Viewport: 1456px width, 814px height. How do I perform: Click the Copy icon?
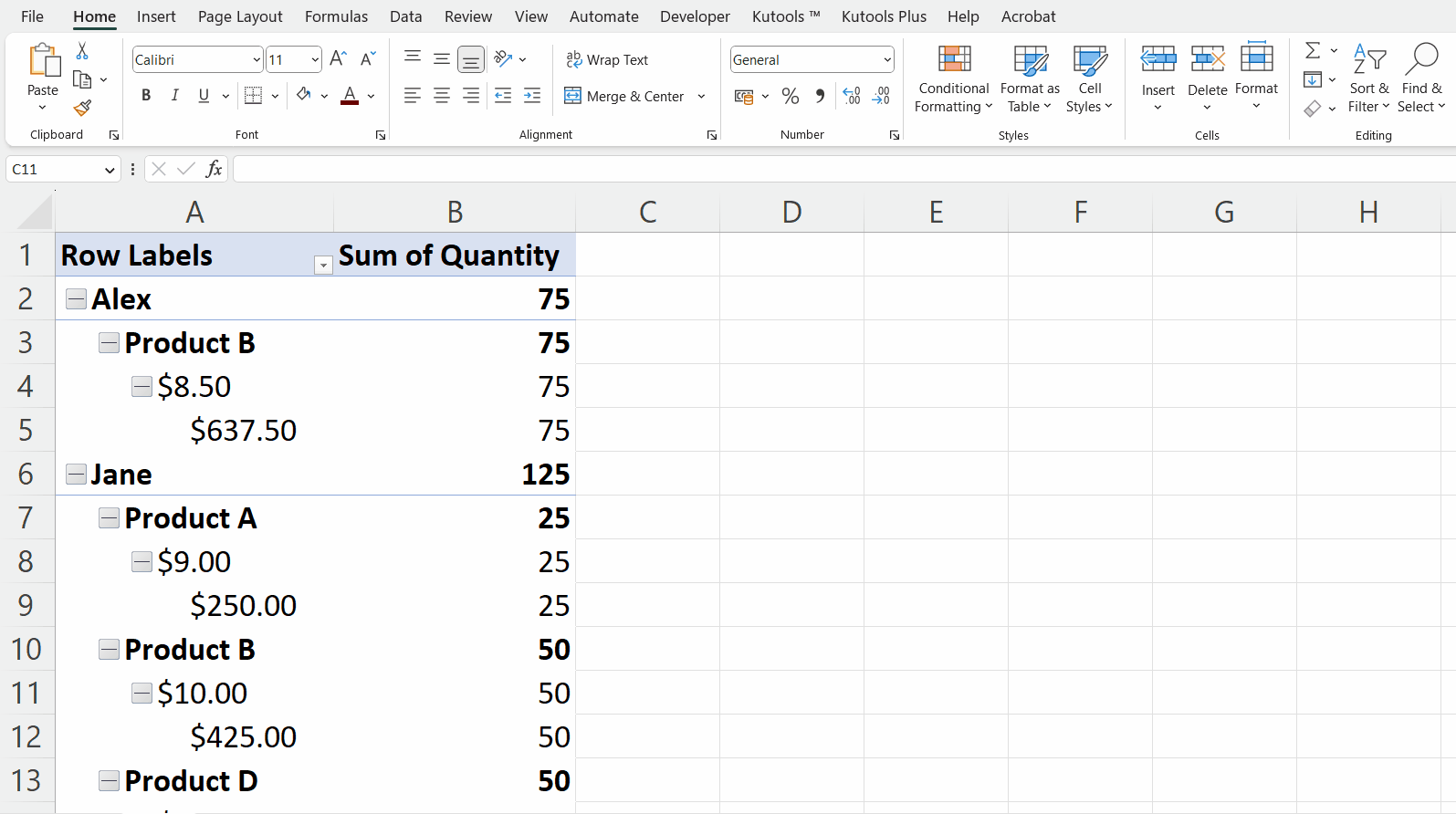(x=82, y=79)
